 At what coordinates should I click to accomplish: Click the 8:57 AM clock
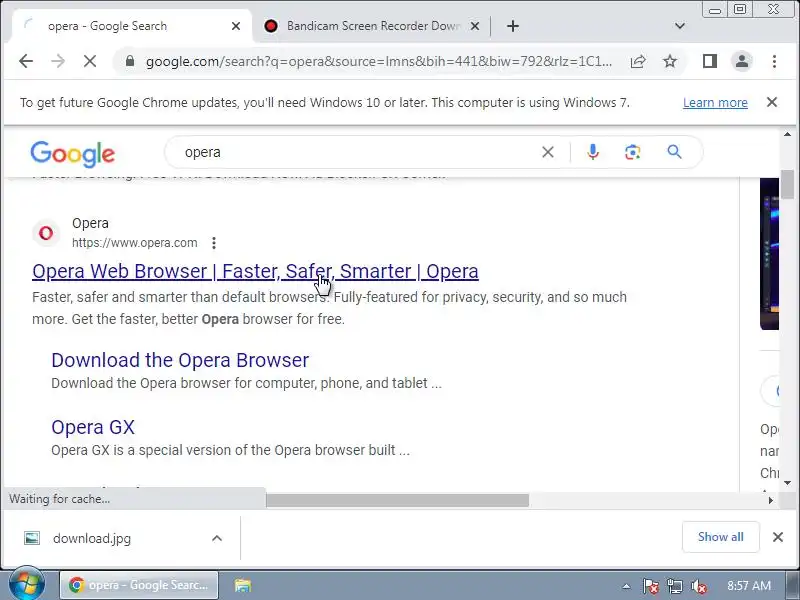[748, 586]
